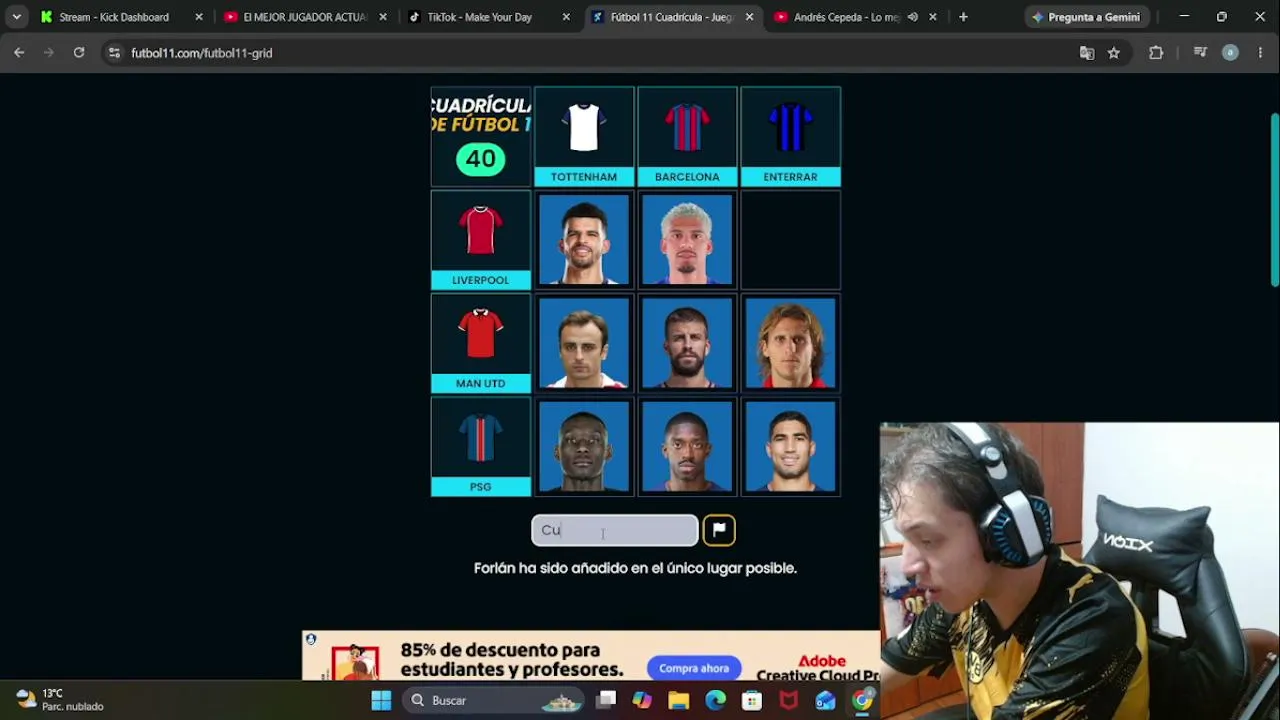Open the Chrome extensions puzzle icon
The width and height of the screenshot is (1280, 720).
(x=1156, y=53)
